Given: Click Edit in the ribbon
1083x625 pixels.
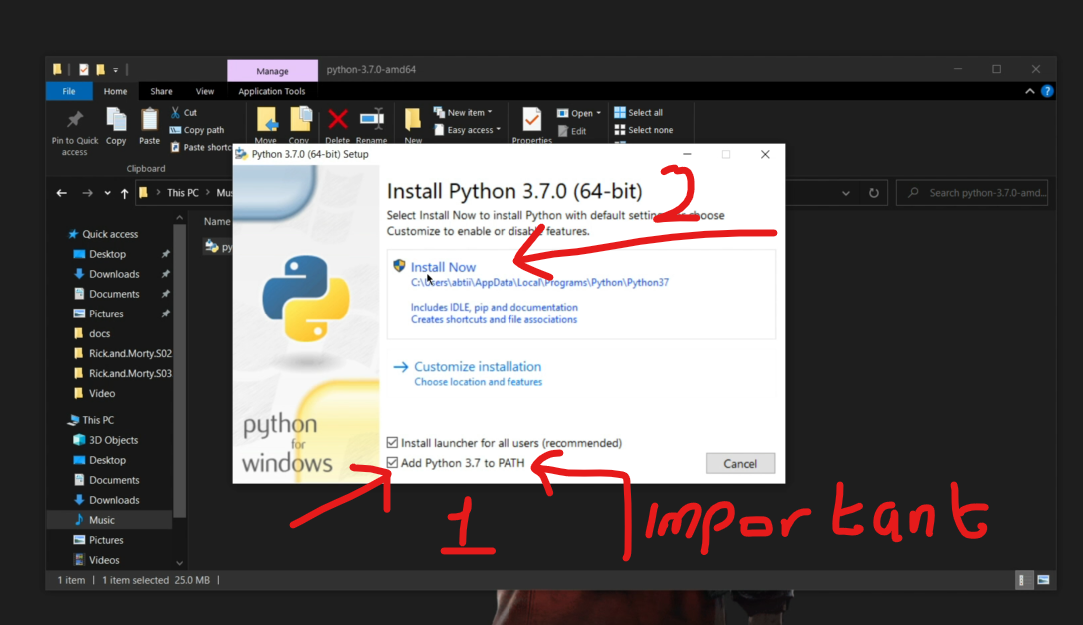Looking at the screenshot, I should coord(572,131).
